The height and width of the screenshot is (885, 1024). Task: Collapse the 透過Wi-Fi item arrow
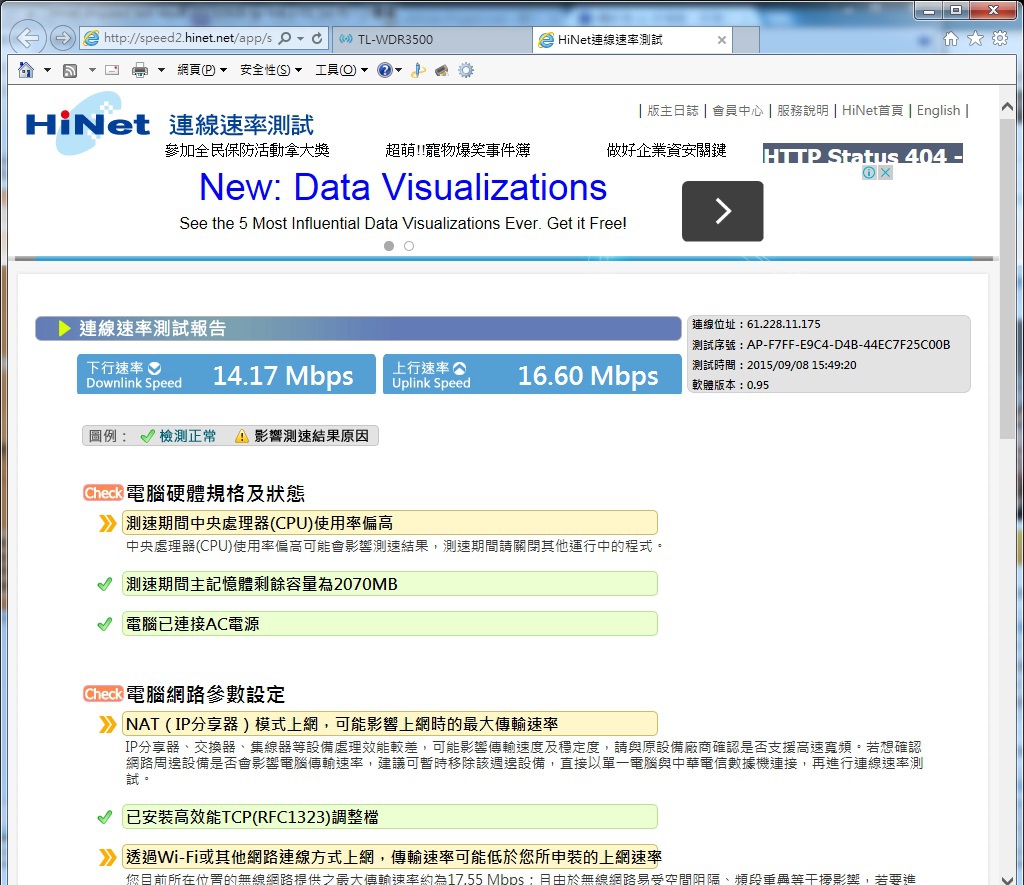click(x=107, y=857)
